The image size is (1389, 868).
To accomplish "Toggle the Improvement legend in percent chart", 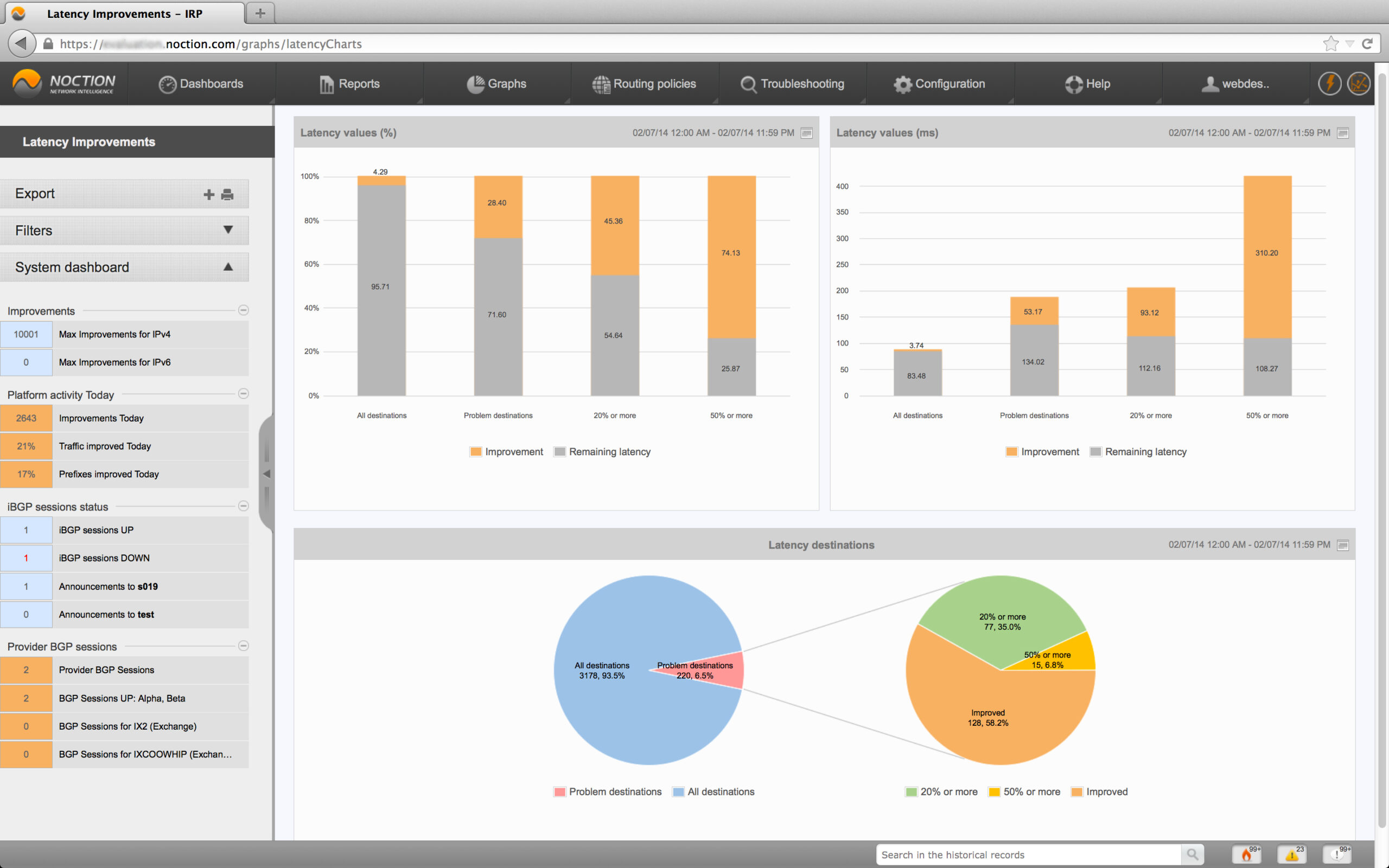I will coord(506,452).
